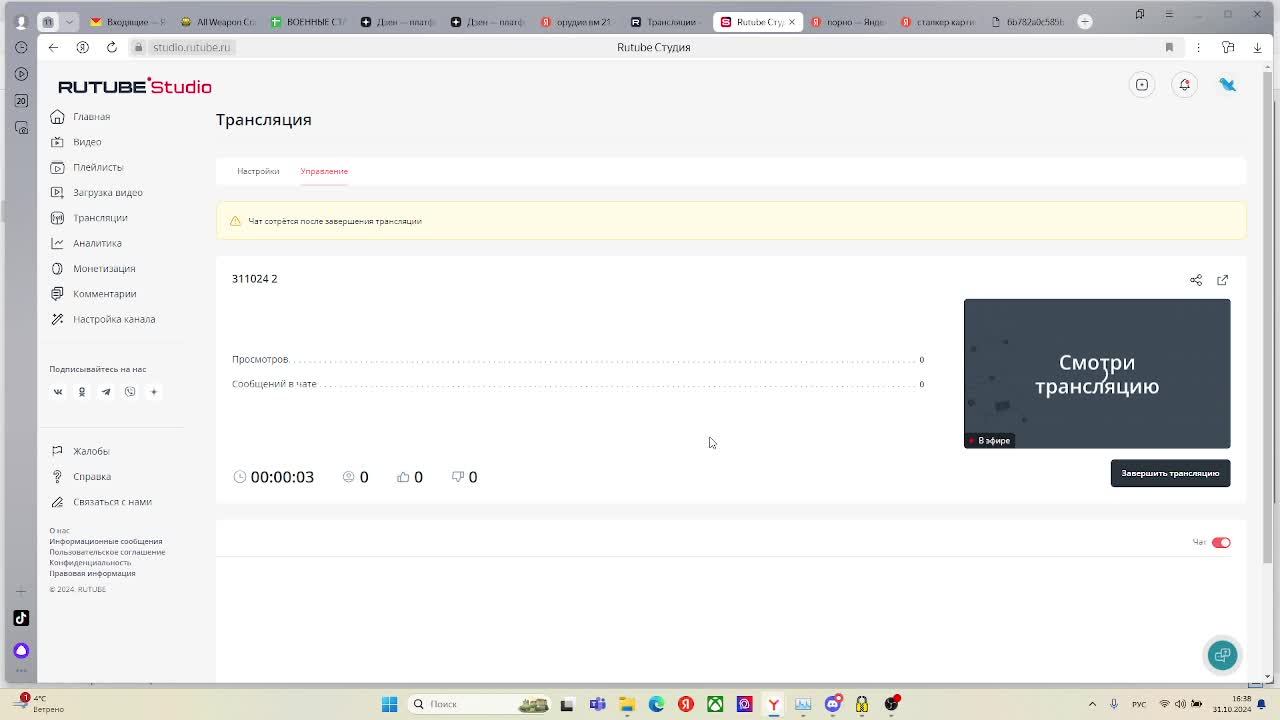The height and width of the screenshot is (720, 1280).
Task: Open Монетизация section
Action: tap(93, 269)
